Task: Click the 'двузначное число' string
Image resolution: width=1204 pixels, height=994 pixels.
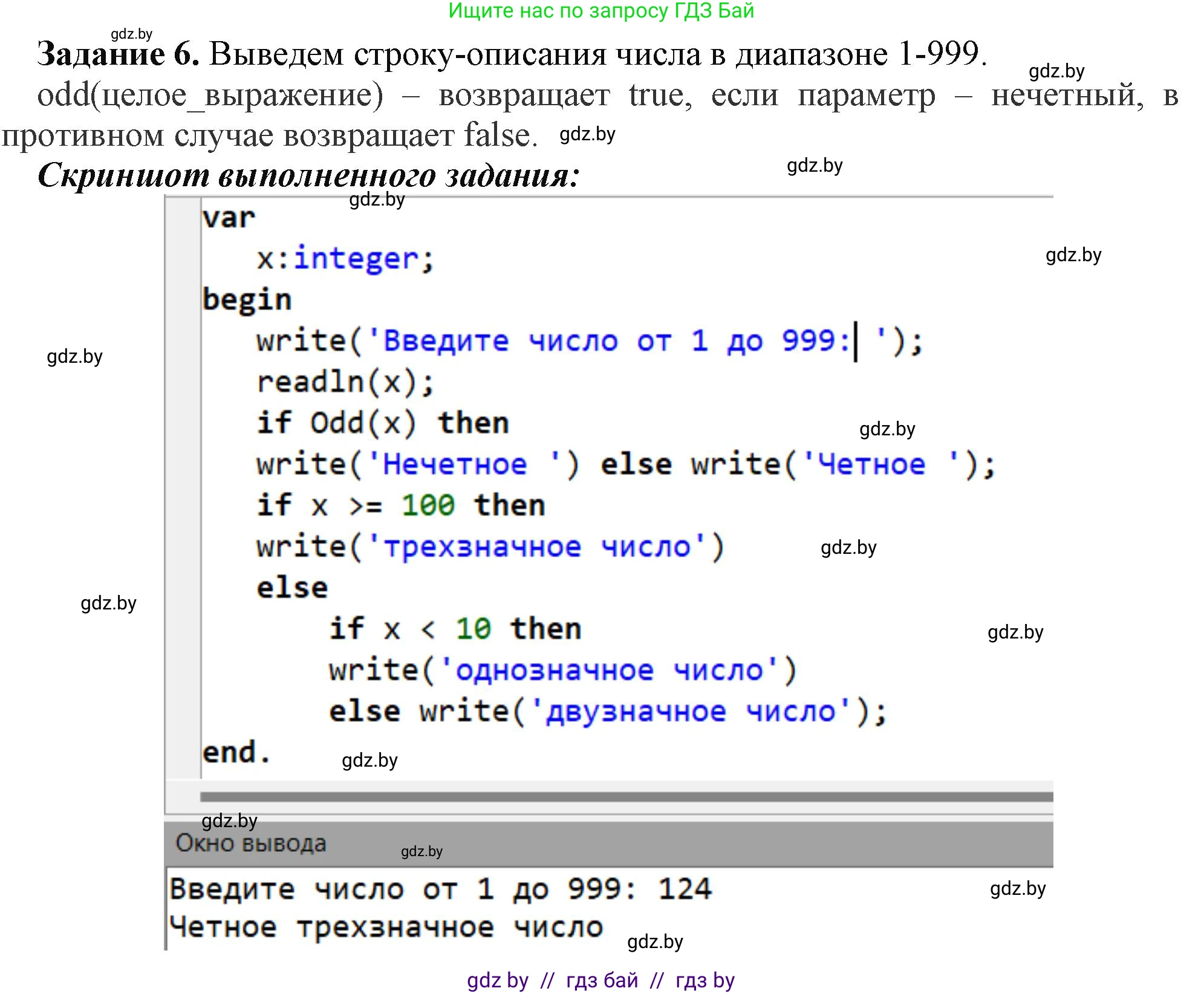Action: pos(689,711)
